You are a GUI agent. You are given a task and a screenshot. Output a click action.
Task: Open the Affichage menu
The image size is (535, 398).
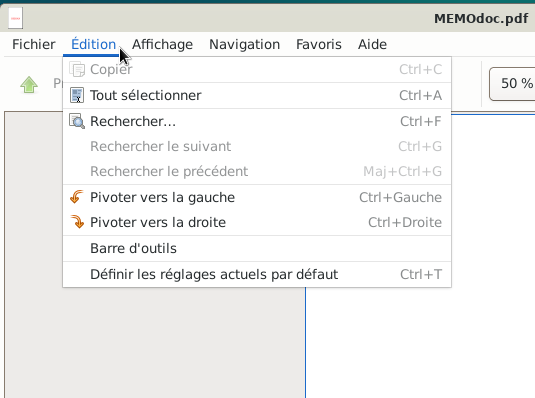162,44
